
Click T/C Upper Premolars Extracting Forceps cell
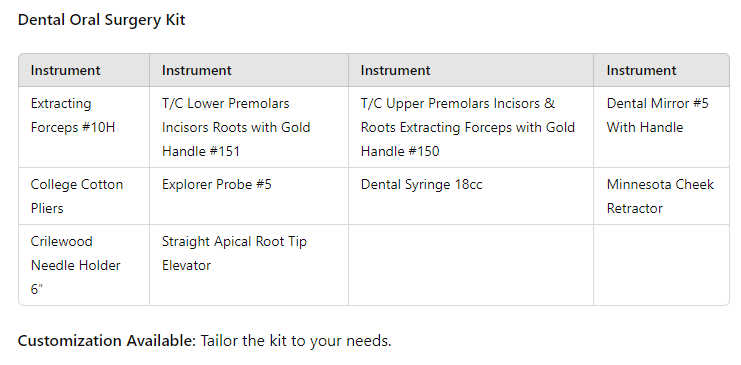471,127
